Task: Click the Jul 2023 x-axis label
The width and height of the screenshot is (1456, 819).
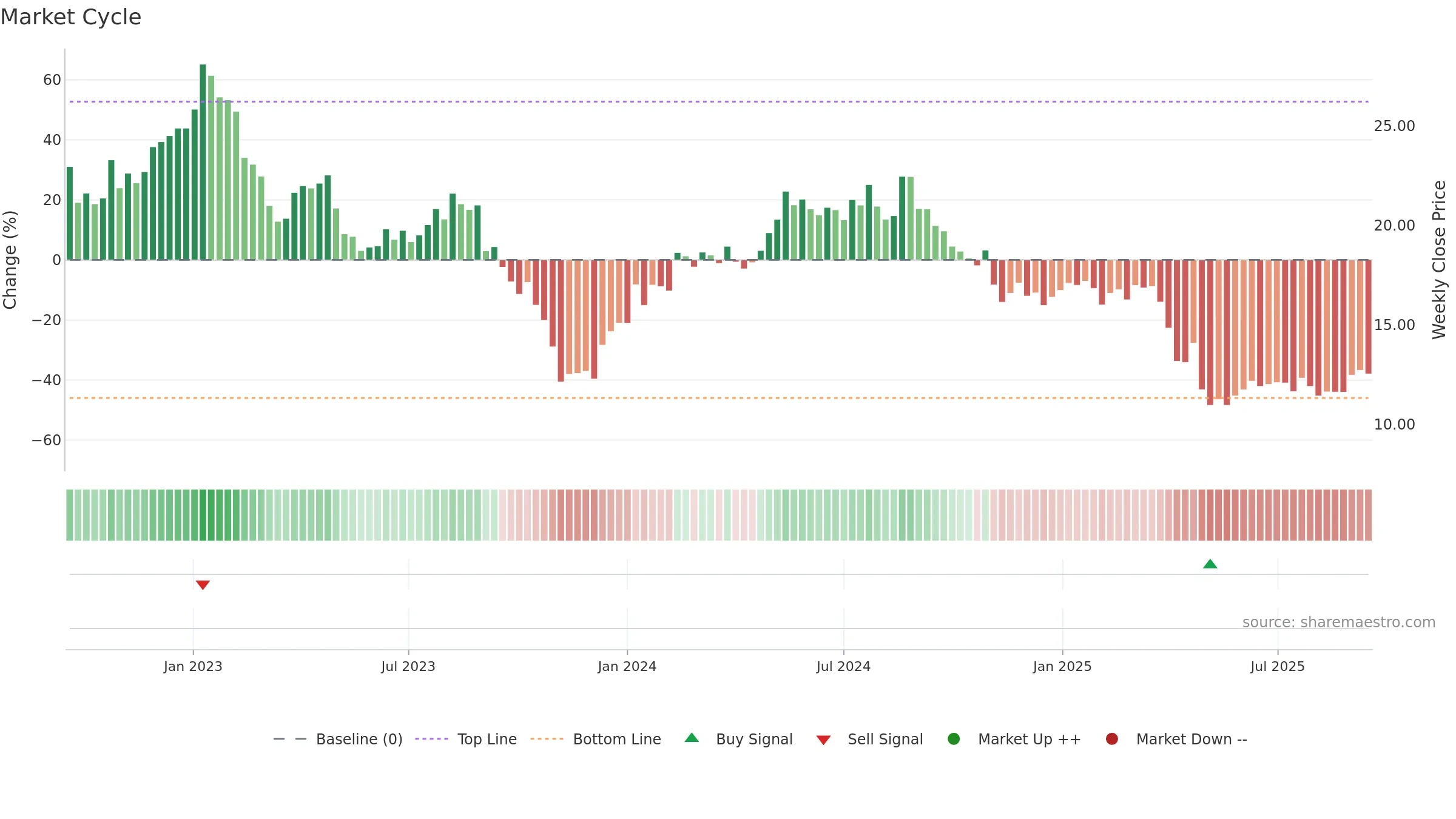Action: (x=408, y=667)
